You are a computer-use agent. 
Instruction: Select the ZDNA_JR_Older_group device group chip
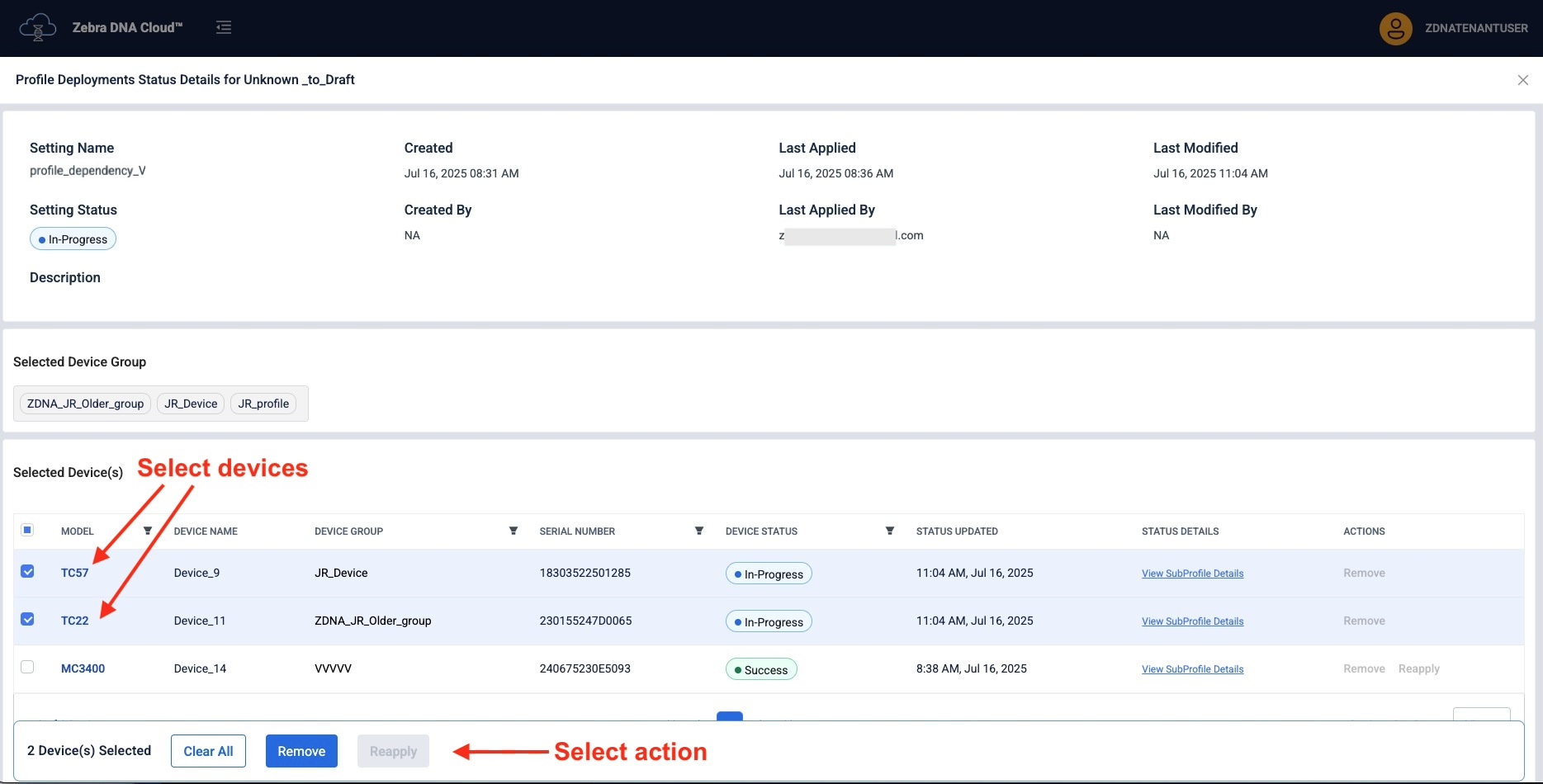point(85,404)
